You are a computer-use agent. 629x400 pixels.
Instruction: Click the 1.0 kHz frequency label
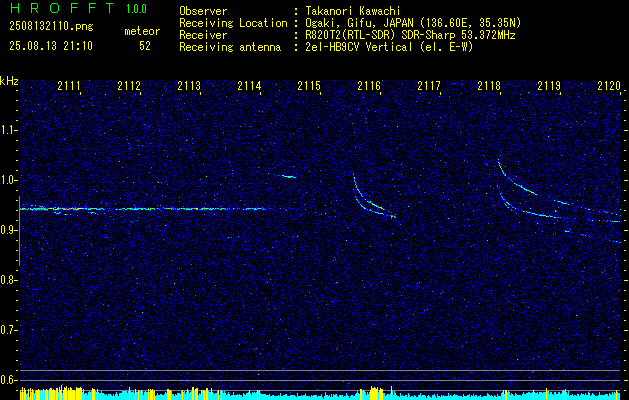click(x=8, y=180)
